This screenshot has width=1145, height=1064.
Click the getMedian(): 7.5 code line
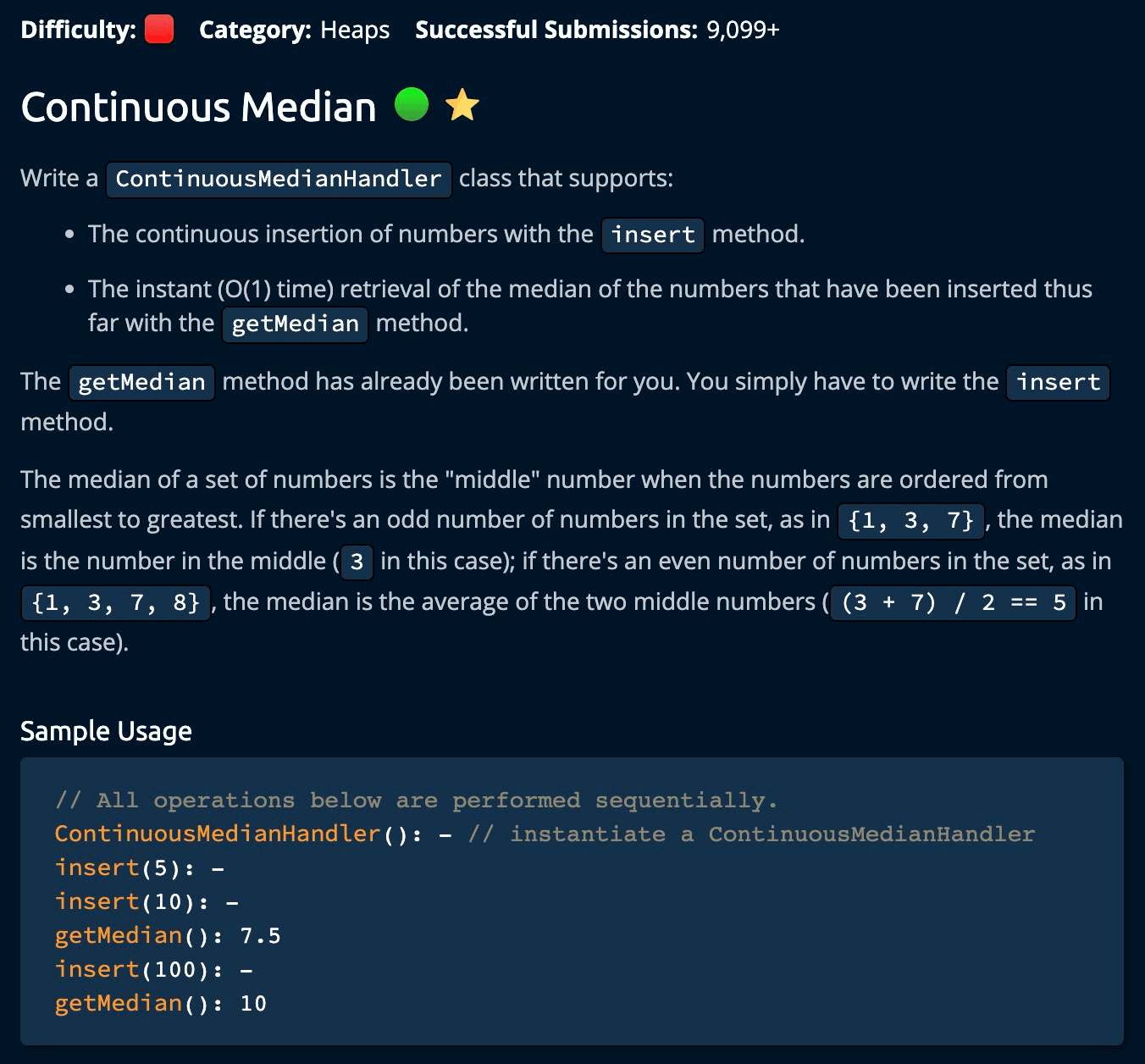coord(167,936)
